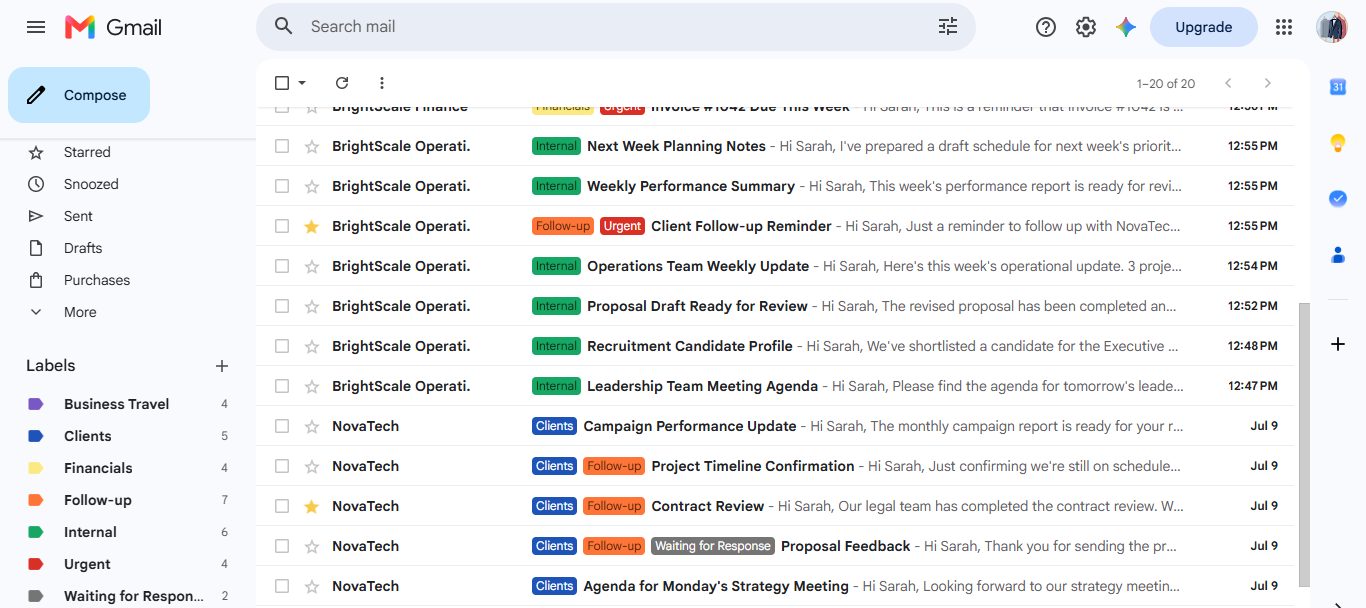
Task: Tick checkbox for Operations Team Weekly Update
Action: point(282,266)
